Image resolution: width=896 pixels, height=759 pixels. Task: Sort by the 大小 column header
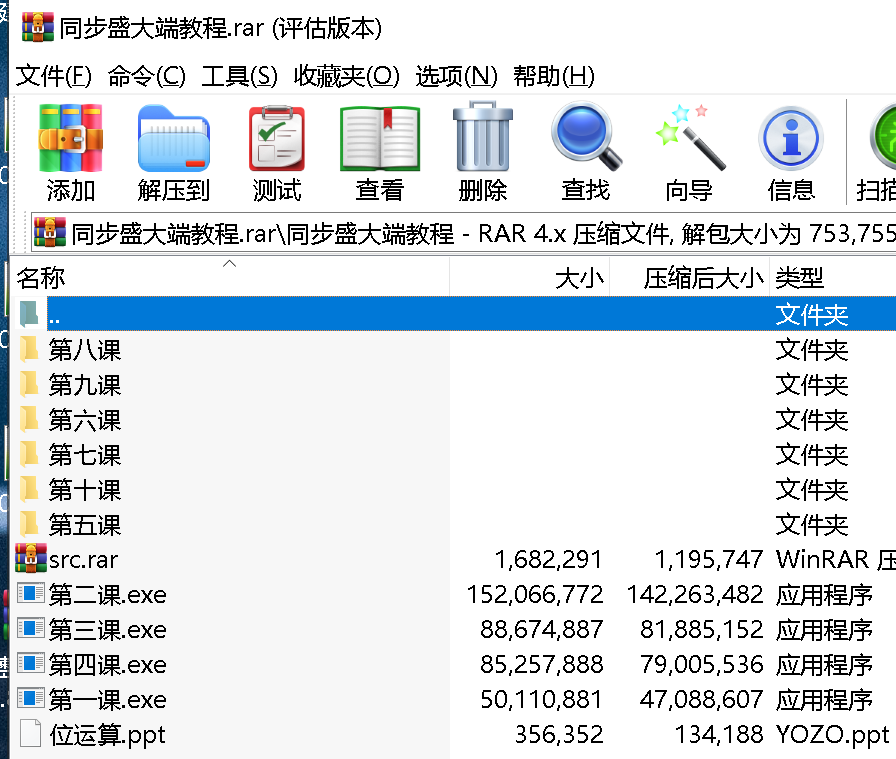[530, 278]
